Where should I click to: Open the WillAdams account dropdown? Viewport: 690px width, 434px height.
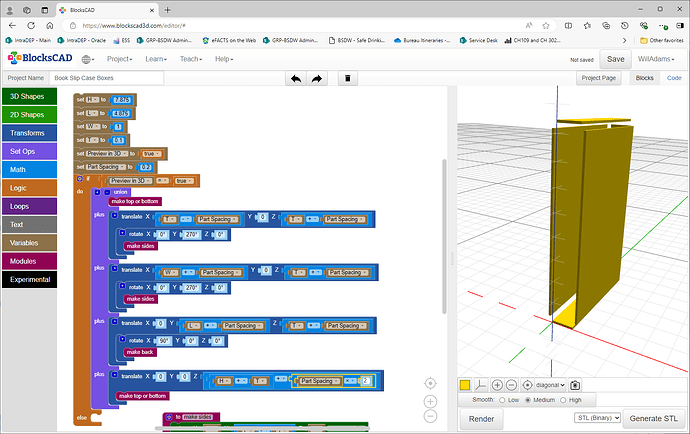click(656, 59)
